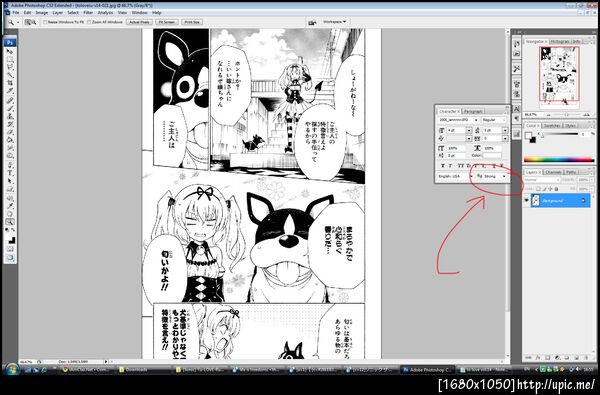Toggle Faux Italic in Character panel

click(x=450, y=166)
